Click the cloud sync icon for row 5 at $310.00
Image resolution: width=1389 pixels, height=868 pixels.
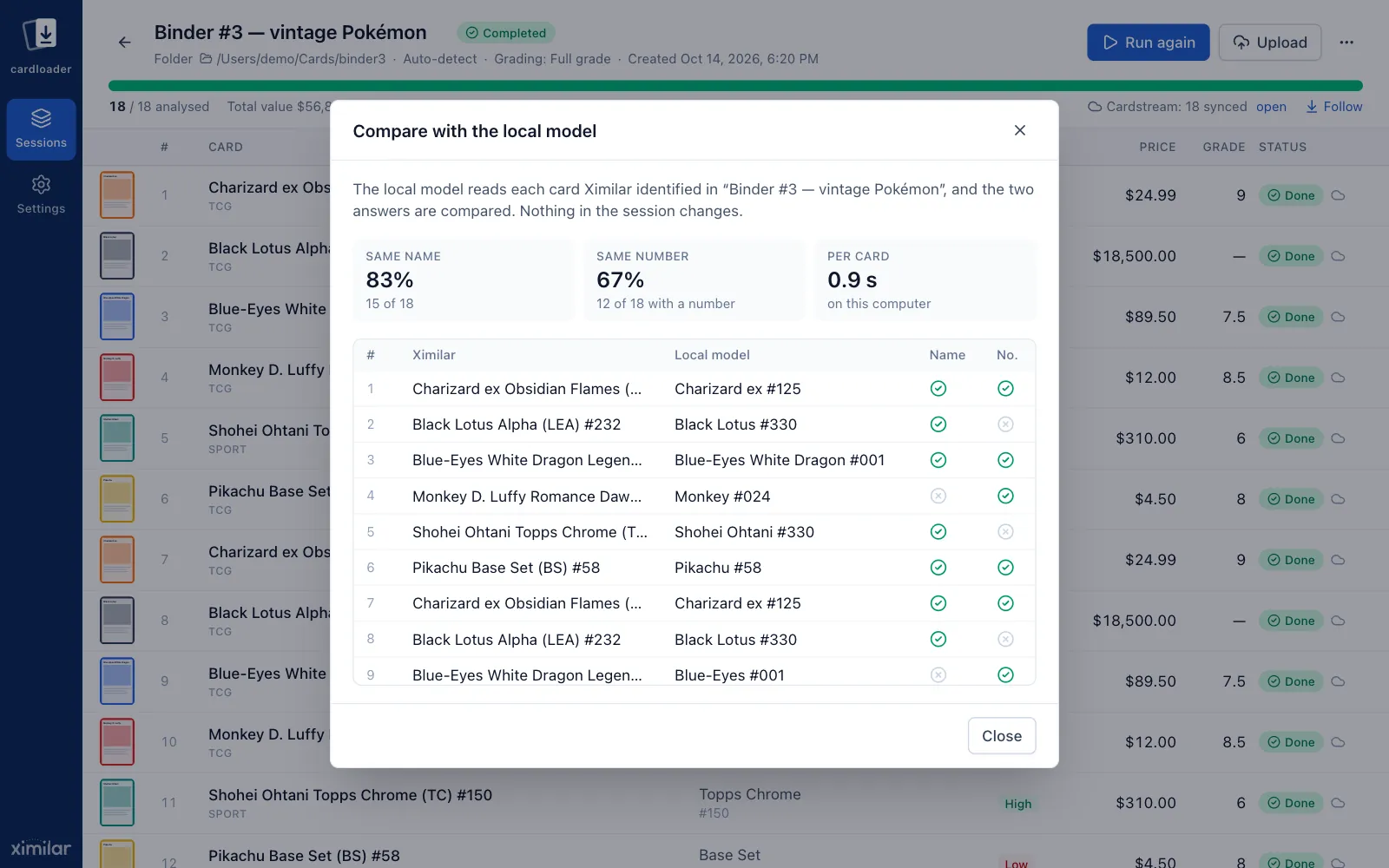click(x=1339, y=438)
